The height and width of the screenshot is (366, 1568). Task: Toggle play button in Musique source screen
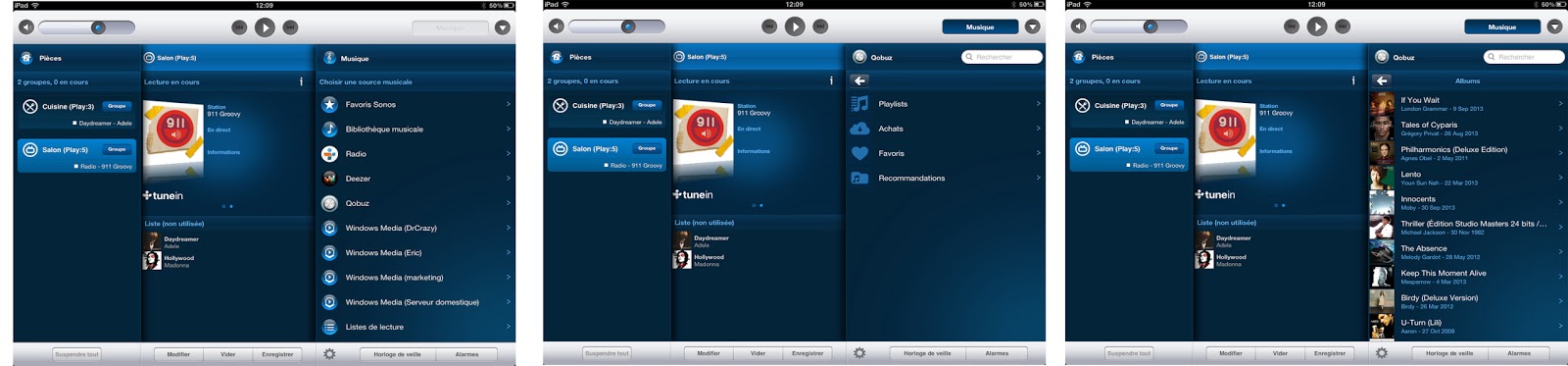click(x=265, y=27)
